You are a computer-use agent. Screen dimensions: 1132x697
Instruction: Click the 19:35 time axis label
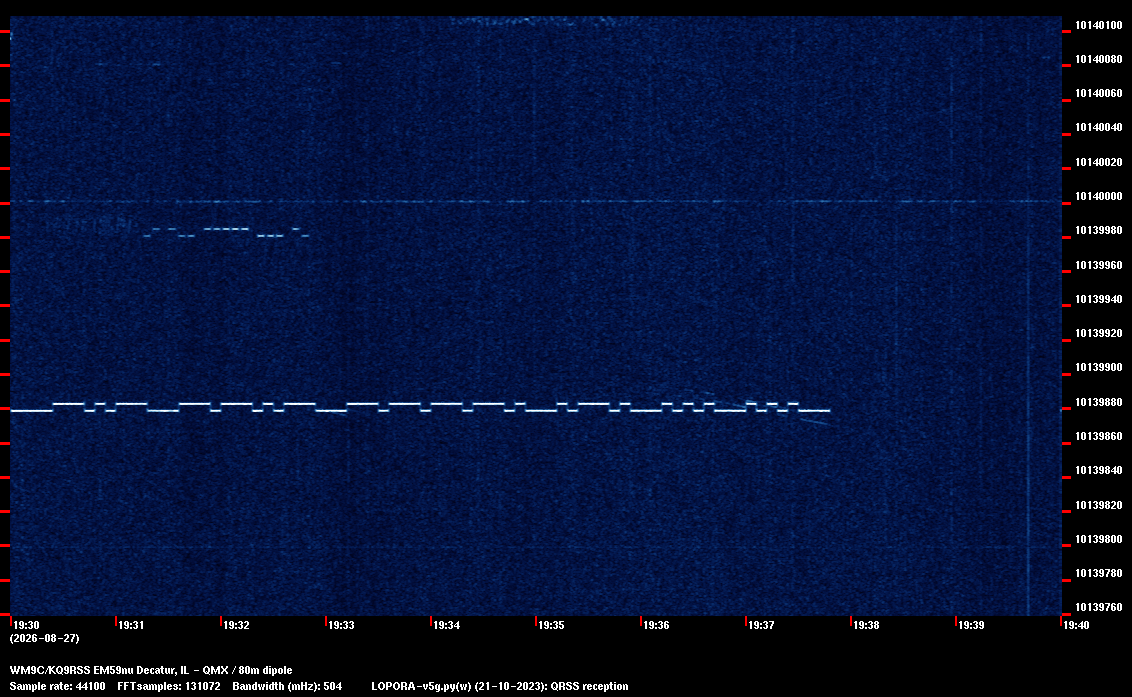click(x=551, y=625)
